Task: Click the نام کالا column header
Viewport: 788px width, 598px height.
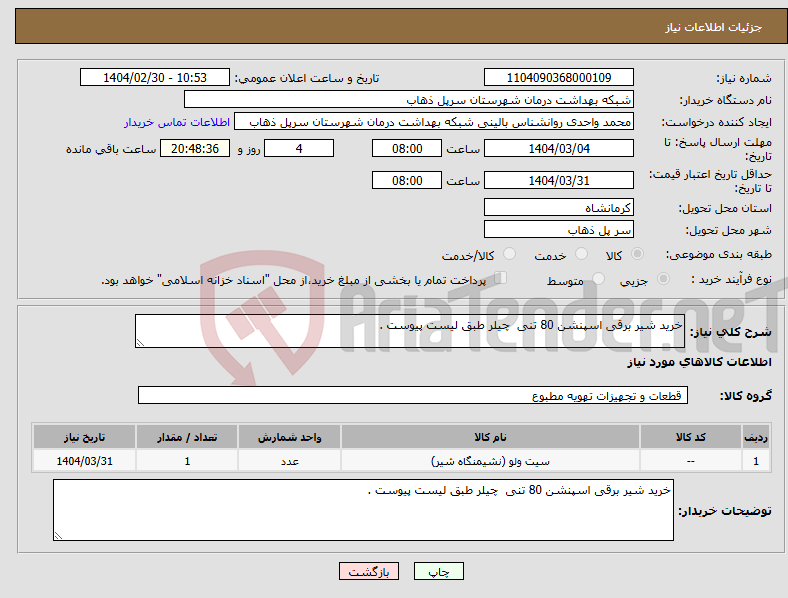Action: [490, 437]
